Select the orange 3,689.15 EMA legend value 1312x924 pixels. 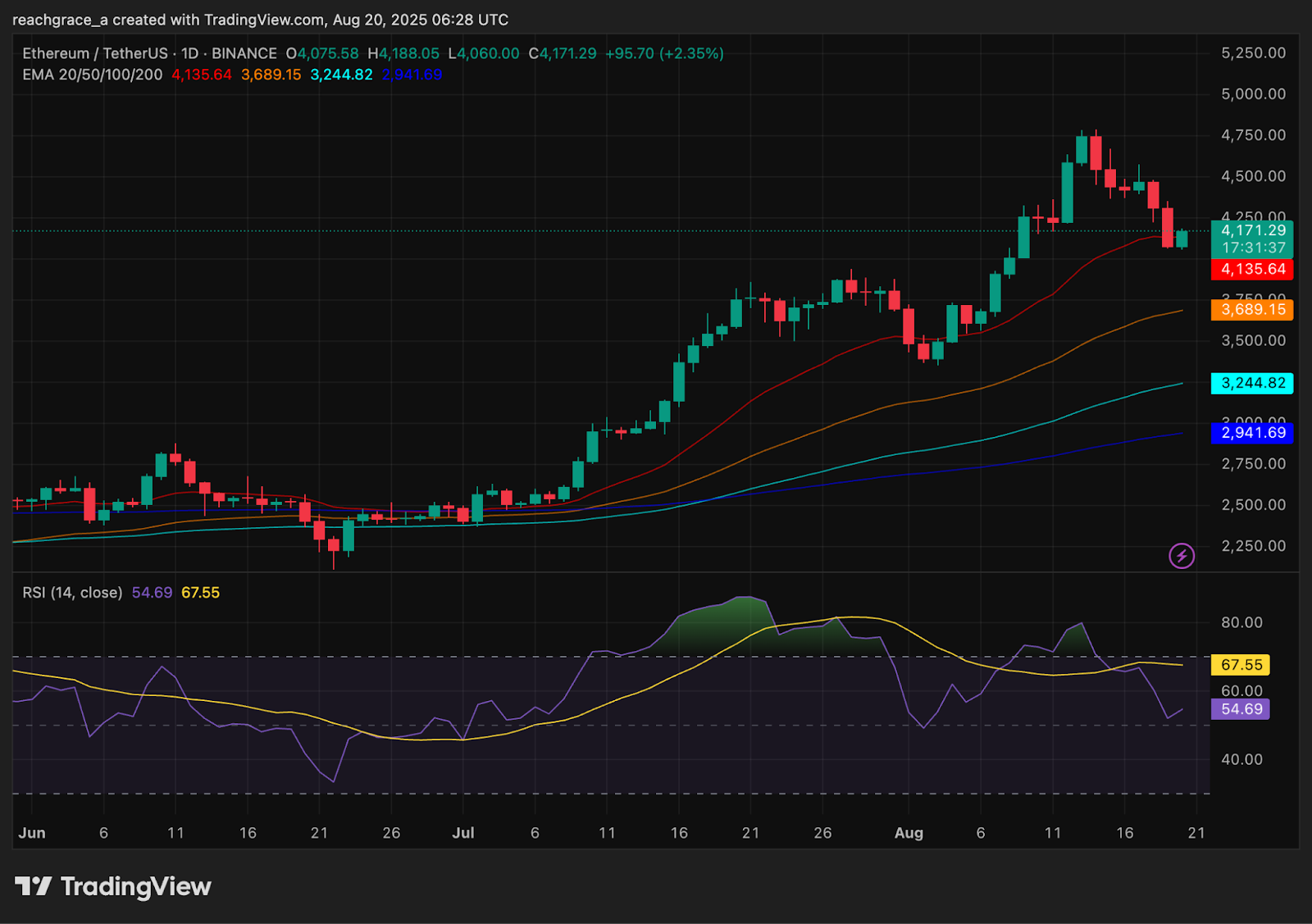271,75
